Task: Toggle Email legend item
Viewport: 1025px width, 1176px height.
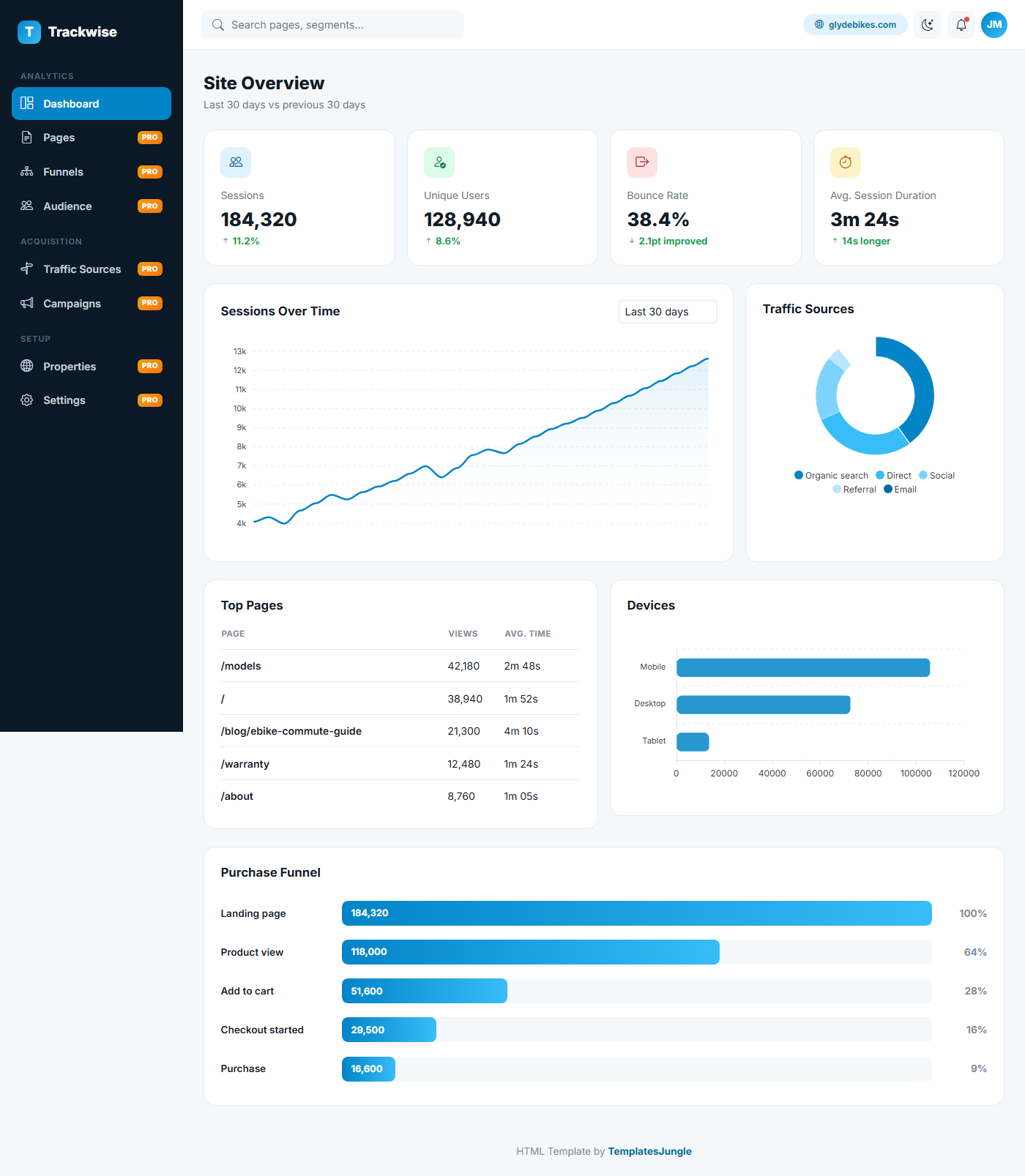Action: (x=901, y=490)
